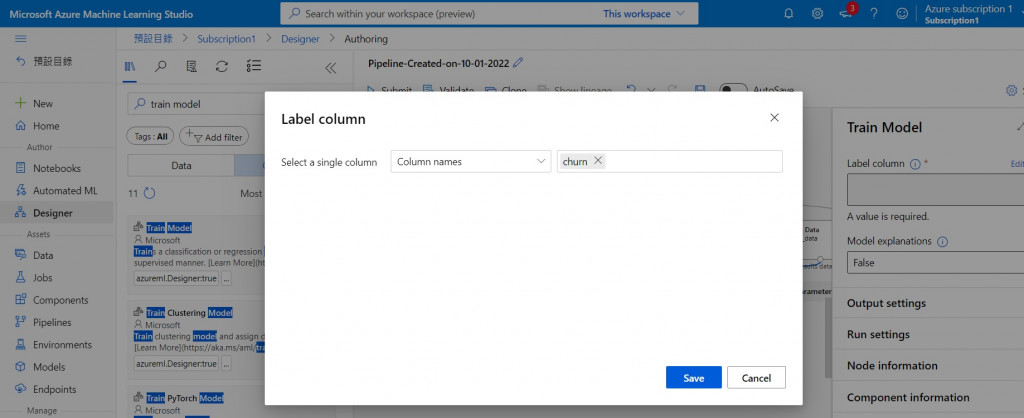Refresh the 11 results list
This screenshot has width=1024, height=418.
[x=150, y=193]
